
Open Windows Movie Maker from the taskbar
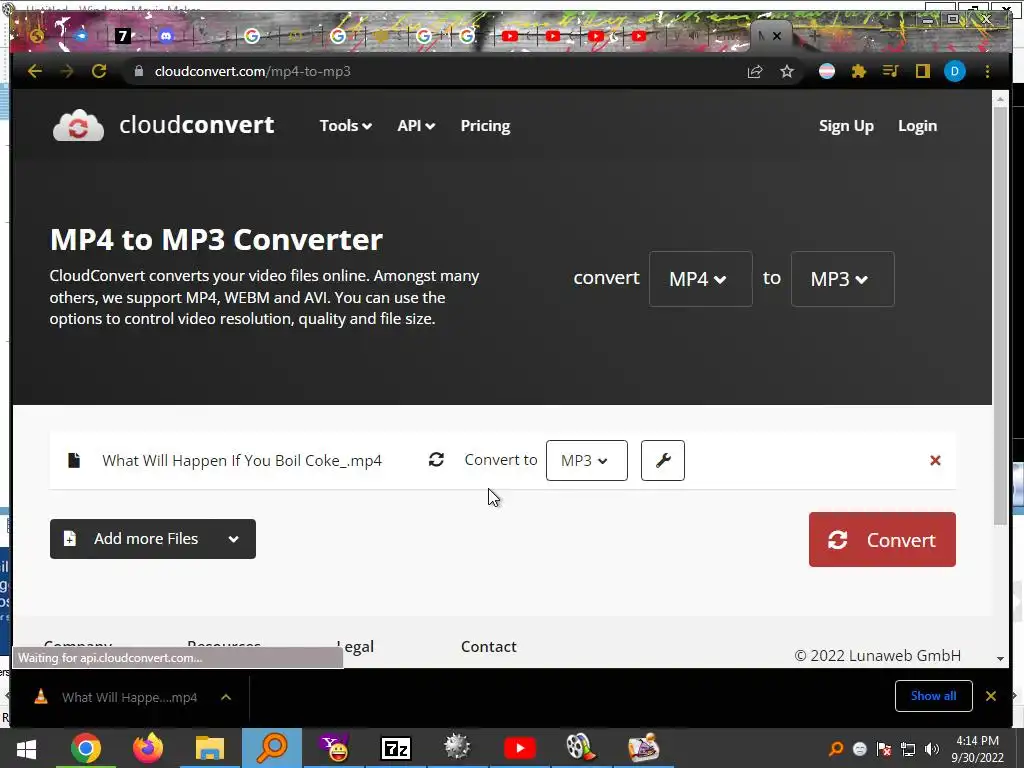pyautogui.click(x=581, y=748)
